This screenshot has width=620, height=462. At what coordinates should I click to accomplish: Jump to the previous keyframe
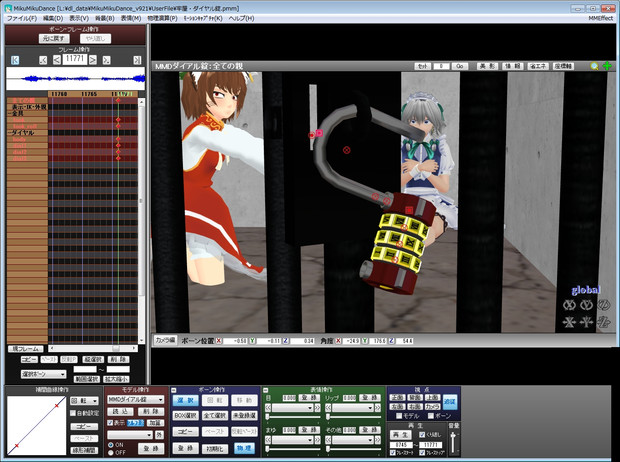[43, 60]
